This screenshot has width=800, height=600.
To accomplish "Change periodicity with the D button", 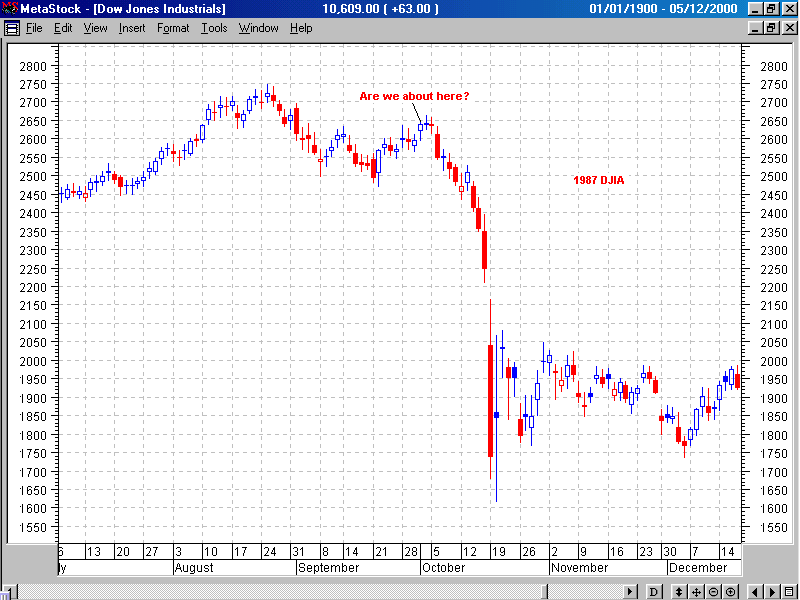I will (x=654, y=592).
